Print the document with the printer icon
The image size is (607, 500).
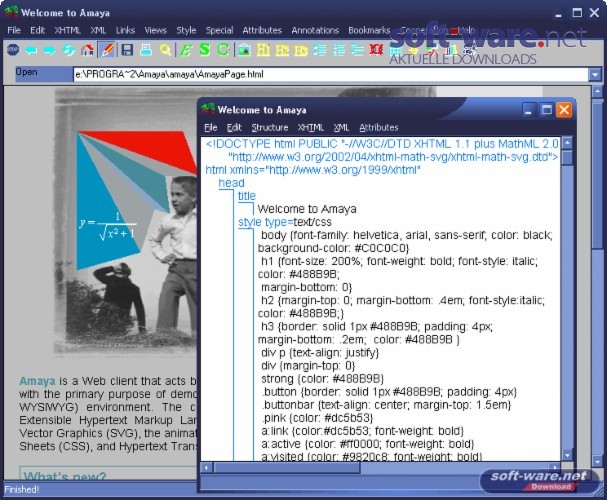tap(146, 50)
